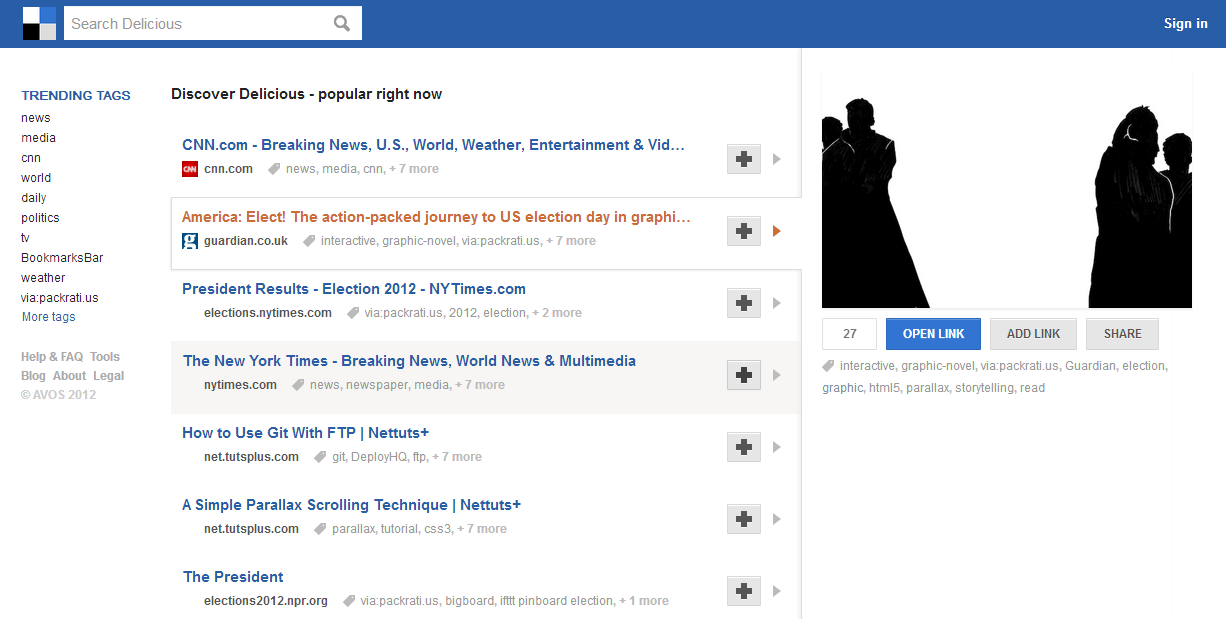The width and height of the screenshot is (1226, 619).
Task: Add the America: Elect! link with plus
Action: (743, 231)
